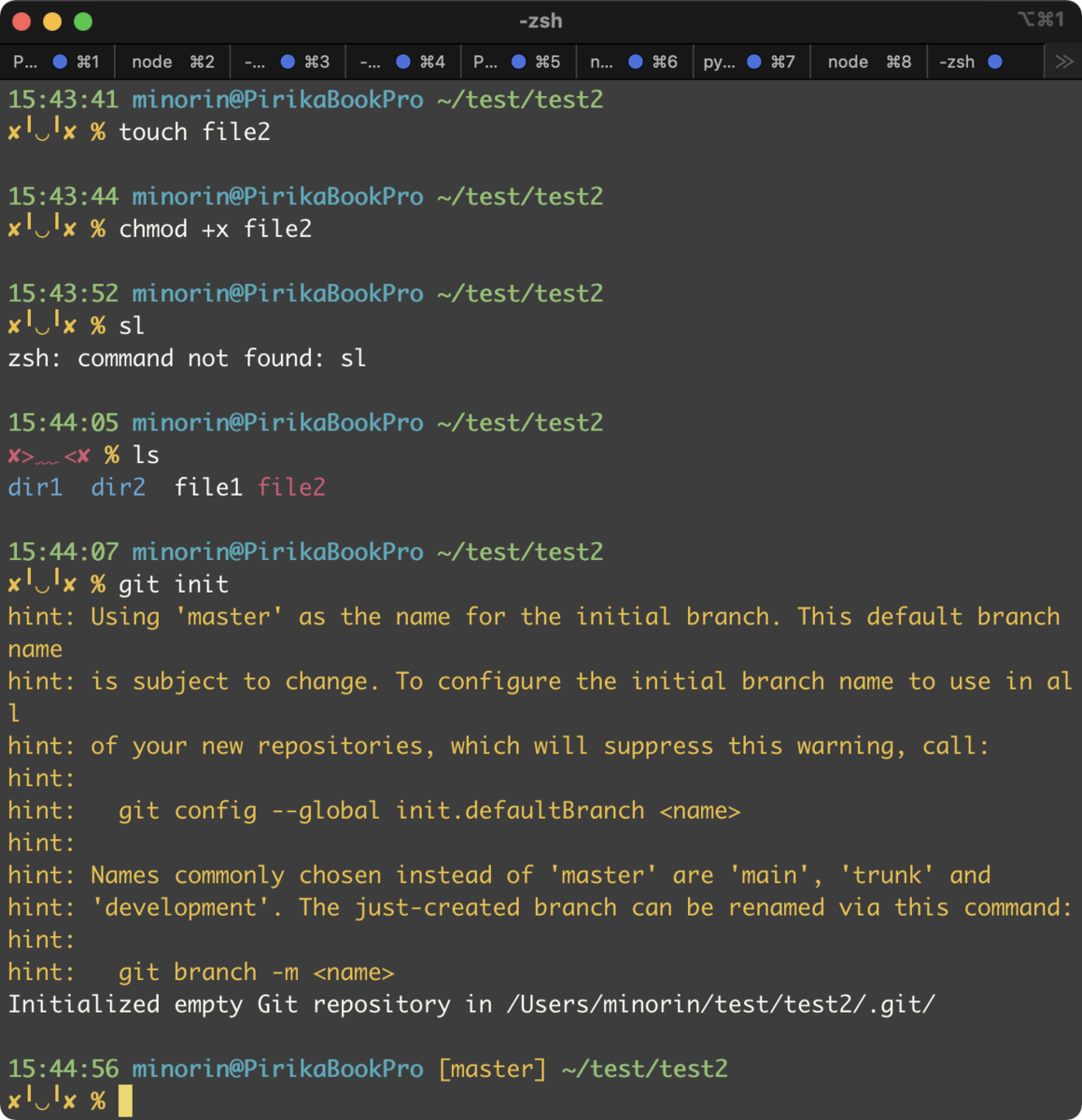Switch to the P... tab marked ⌘5
Screen dimensions: 1082x1120
(x=518, y=62)
